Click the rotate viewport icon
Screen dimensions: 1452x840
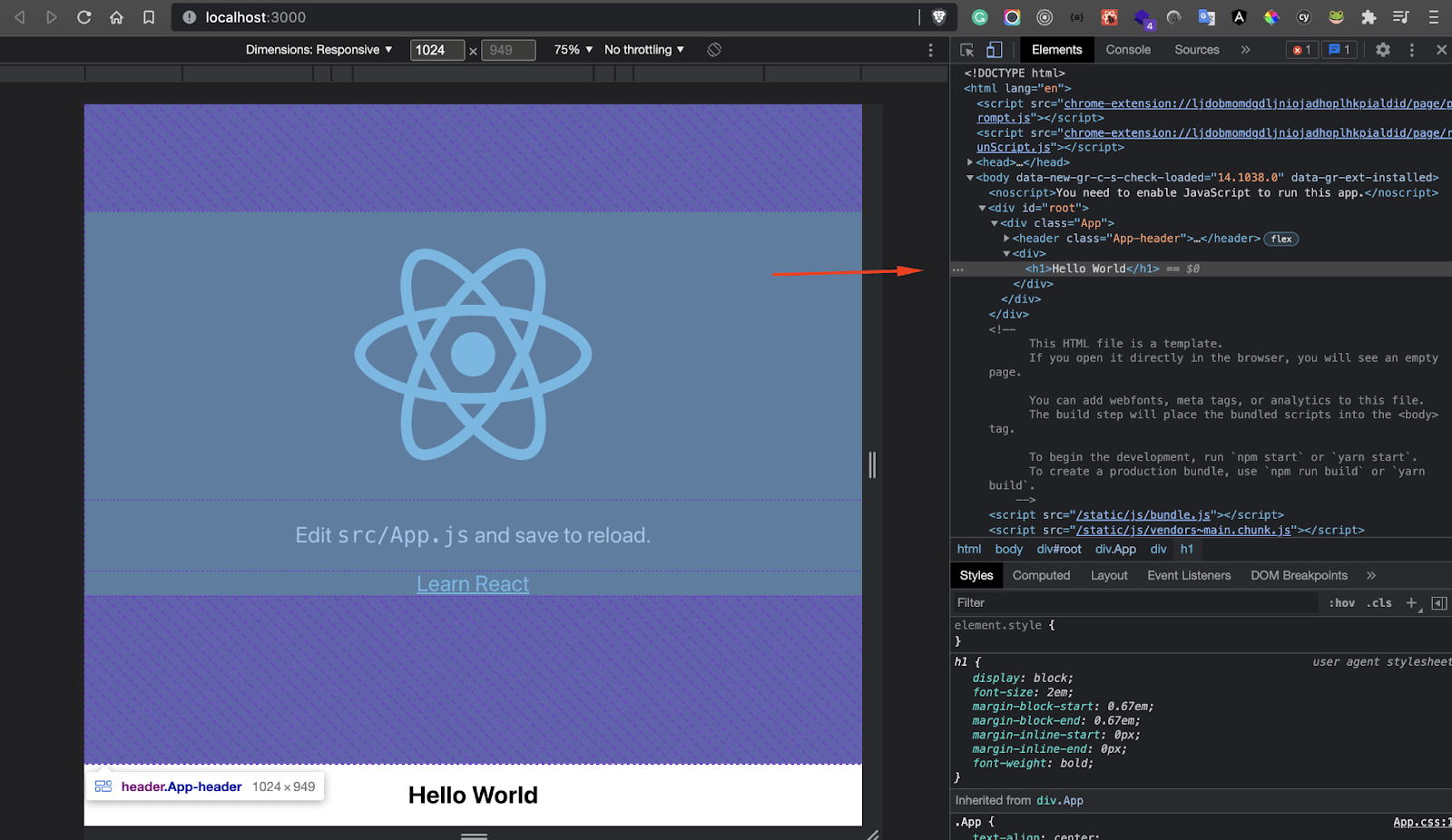714,50
